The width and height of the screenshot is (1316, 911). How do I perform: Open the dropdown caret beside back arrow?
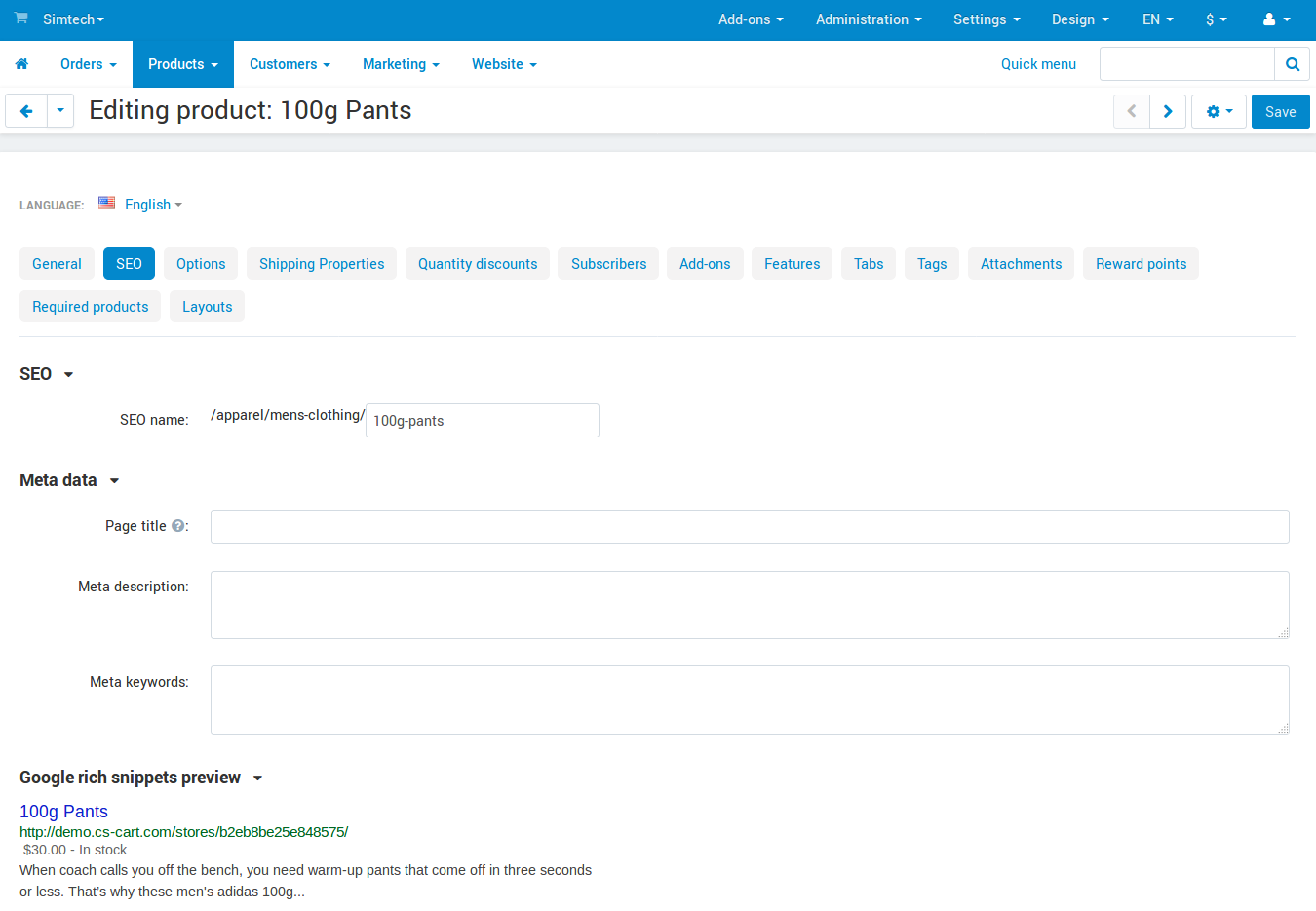60,111
